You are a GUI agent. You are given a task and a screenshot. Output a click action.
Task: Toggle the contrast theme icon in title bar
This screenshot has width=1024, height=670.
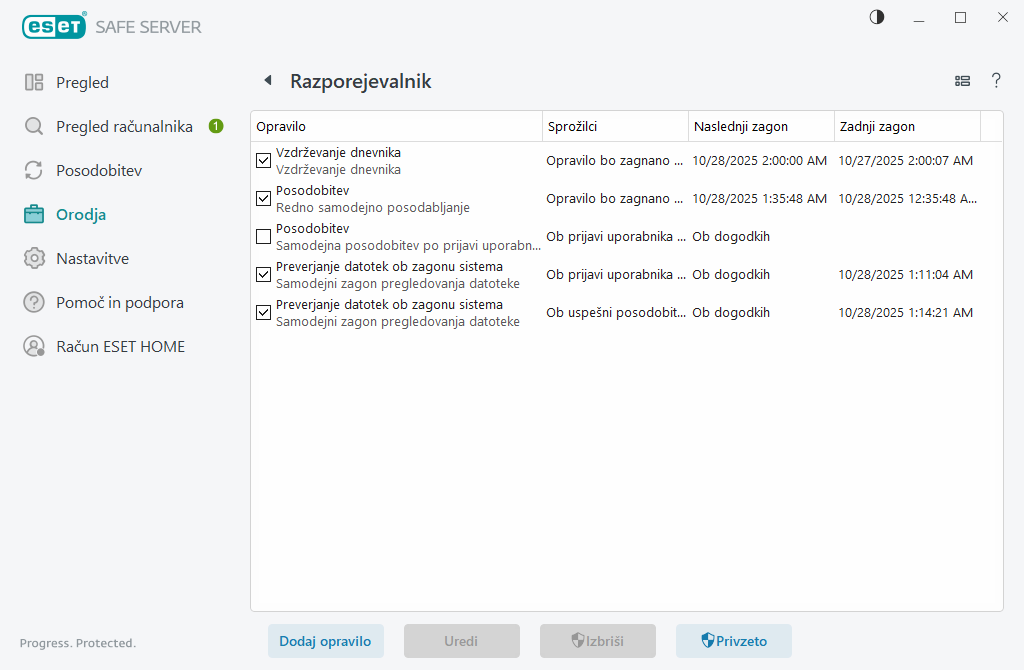pyautogui.click(x=877, y=17)
